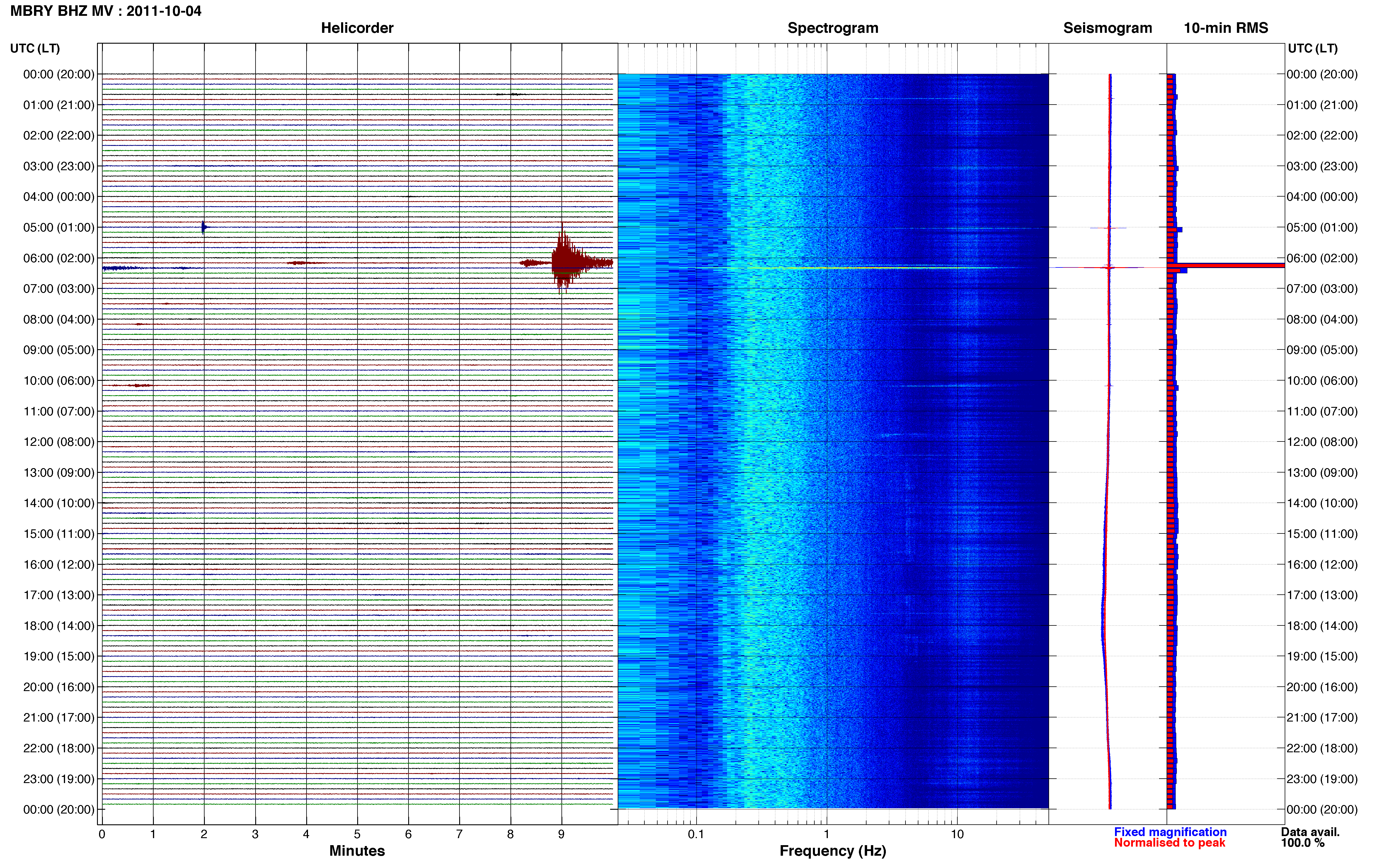This screenshot has width=1389, height=868.
Task: Select left axis label '02:00 (22:00)'
Action: point(59,135)
